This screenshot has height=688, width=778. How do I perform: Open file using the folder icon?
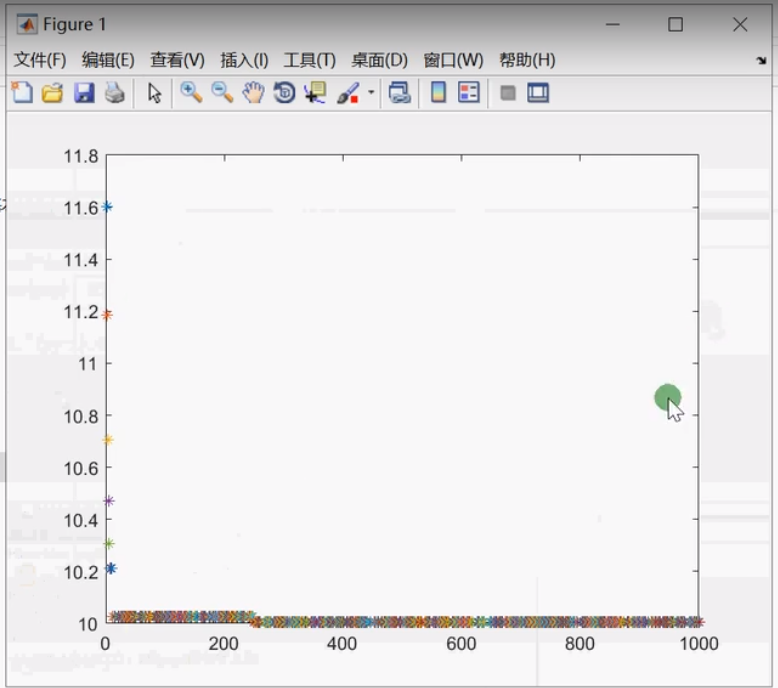[53, 93]
